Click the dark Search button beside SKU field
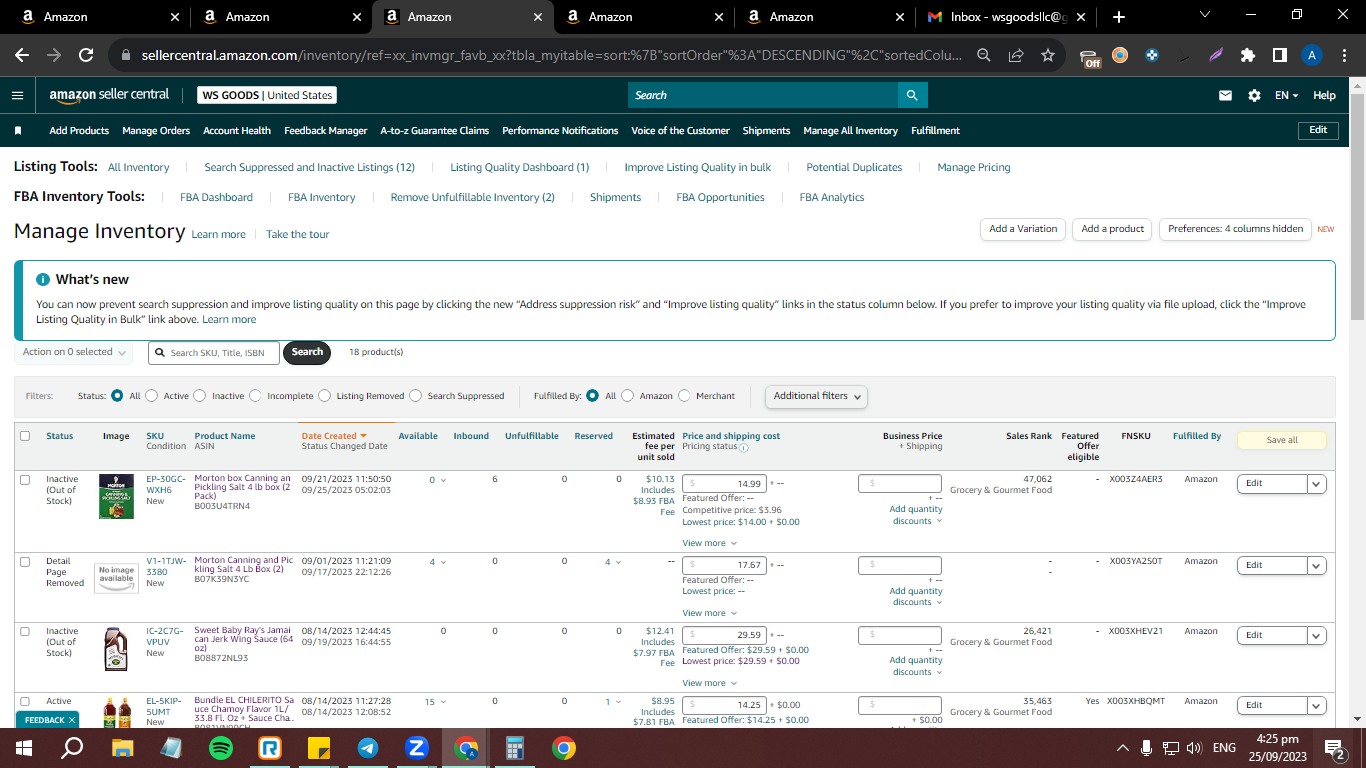This screenshot has width=1366, height=768. coord(307,352)
